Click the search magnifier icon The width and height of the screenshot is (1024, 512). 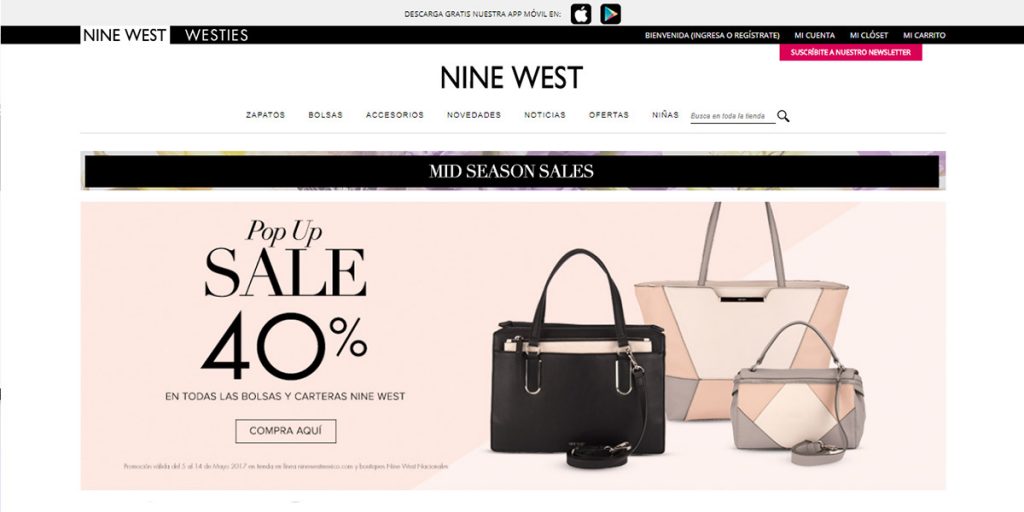point(783,116)
